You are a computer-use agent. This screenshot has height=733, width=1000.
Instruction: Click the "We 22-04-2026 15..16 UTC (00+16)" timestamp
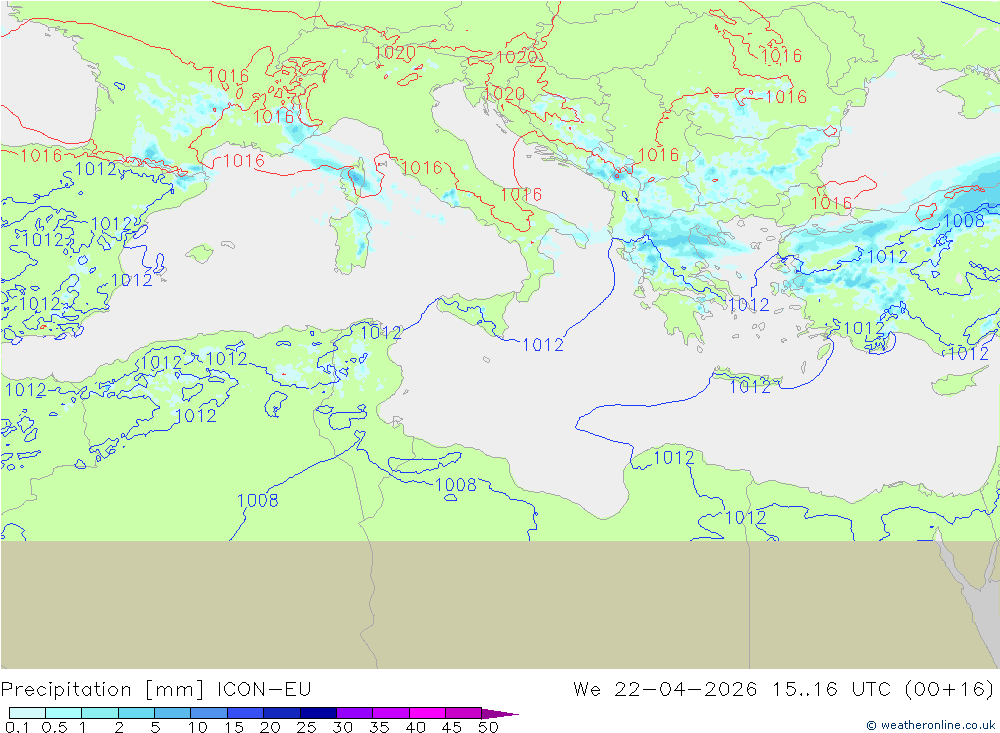tap(783, 690)
